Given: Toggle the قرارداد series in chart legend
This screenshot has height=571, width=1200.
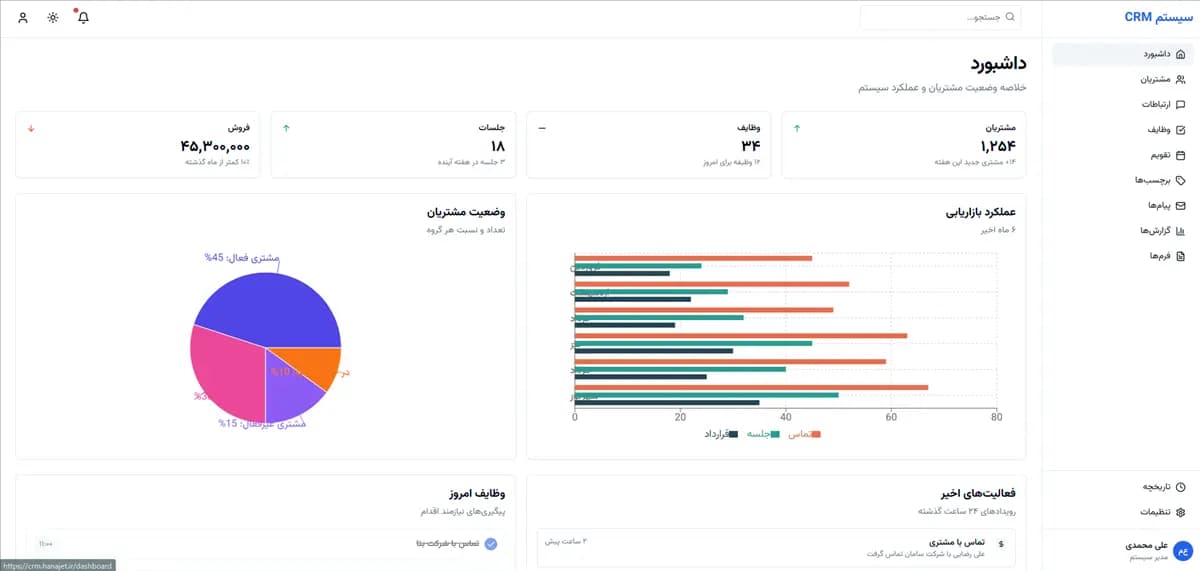Looking at the screenshot, I should [720, 434].
